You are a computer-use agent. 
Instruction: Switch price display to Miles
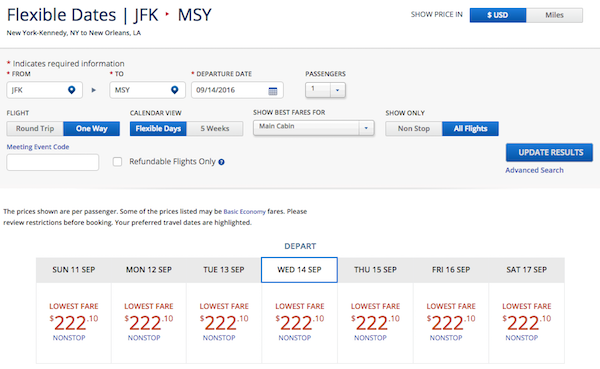tap(554, 15)
